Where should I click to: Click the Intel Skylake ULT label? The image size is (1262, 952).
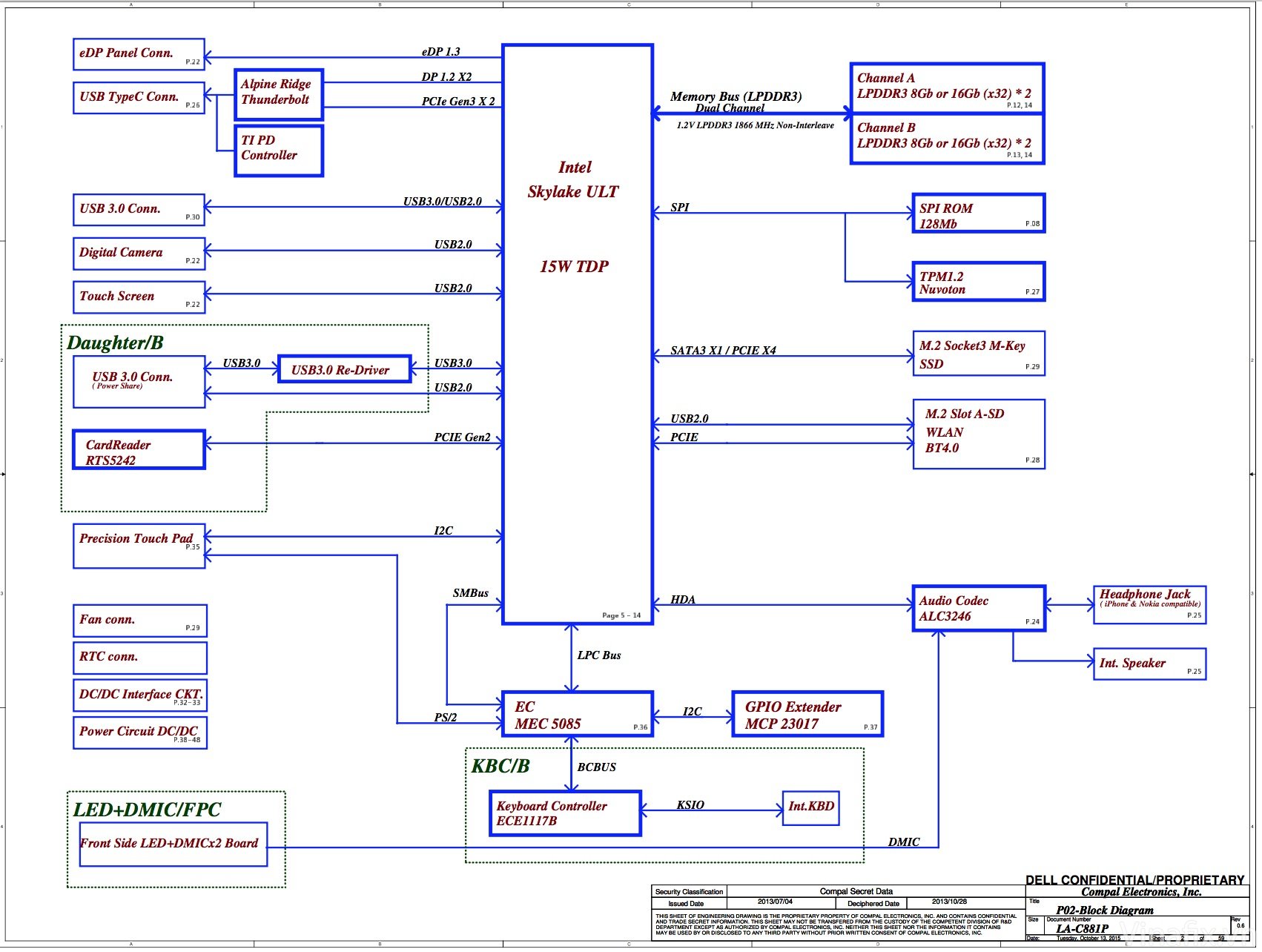pyautogui.click(x=573, y=179)
